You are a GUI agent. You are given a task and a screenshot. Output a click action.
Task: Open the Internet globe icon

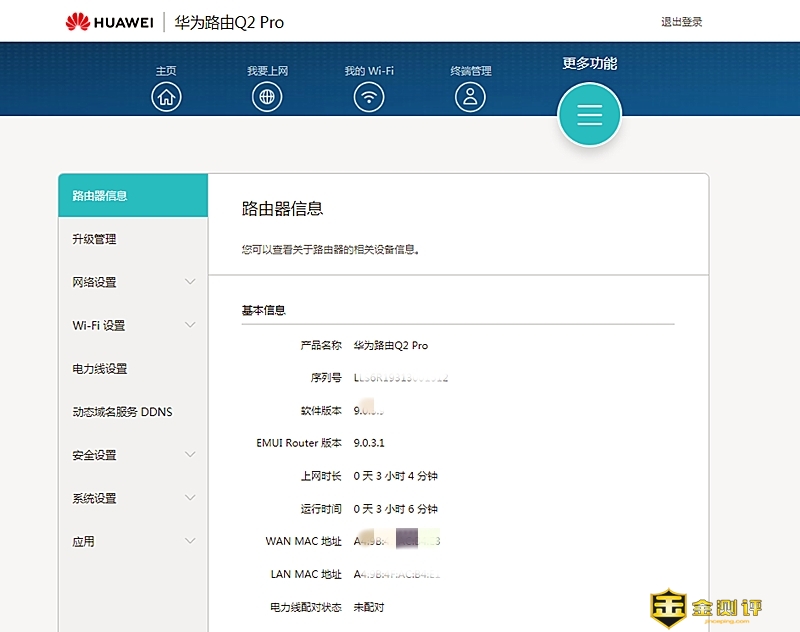[267, 96]
